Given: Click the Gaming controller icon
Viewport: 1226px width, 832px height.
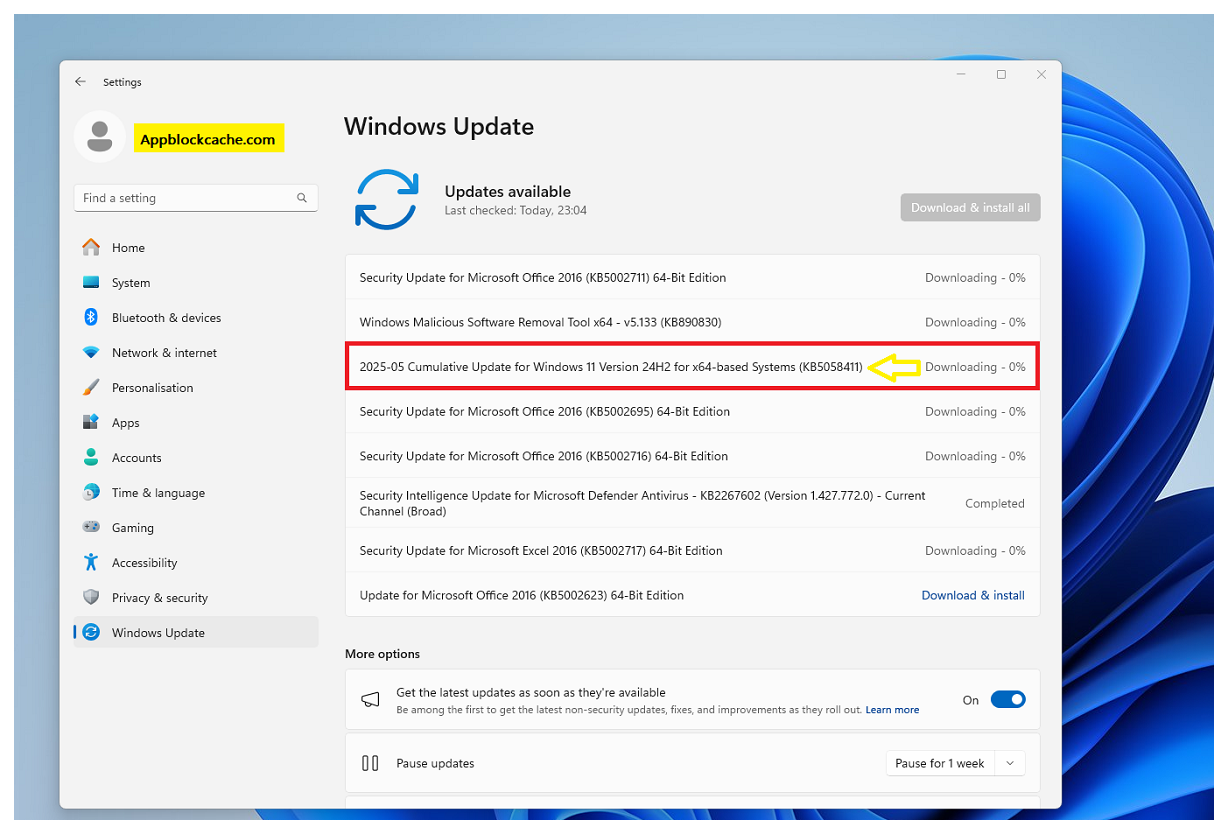Looking at the screenshot, I should point(91,527).
